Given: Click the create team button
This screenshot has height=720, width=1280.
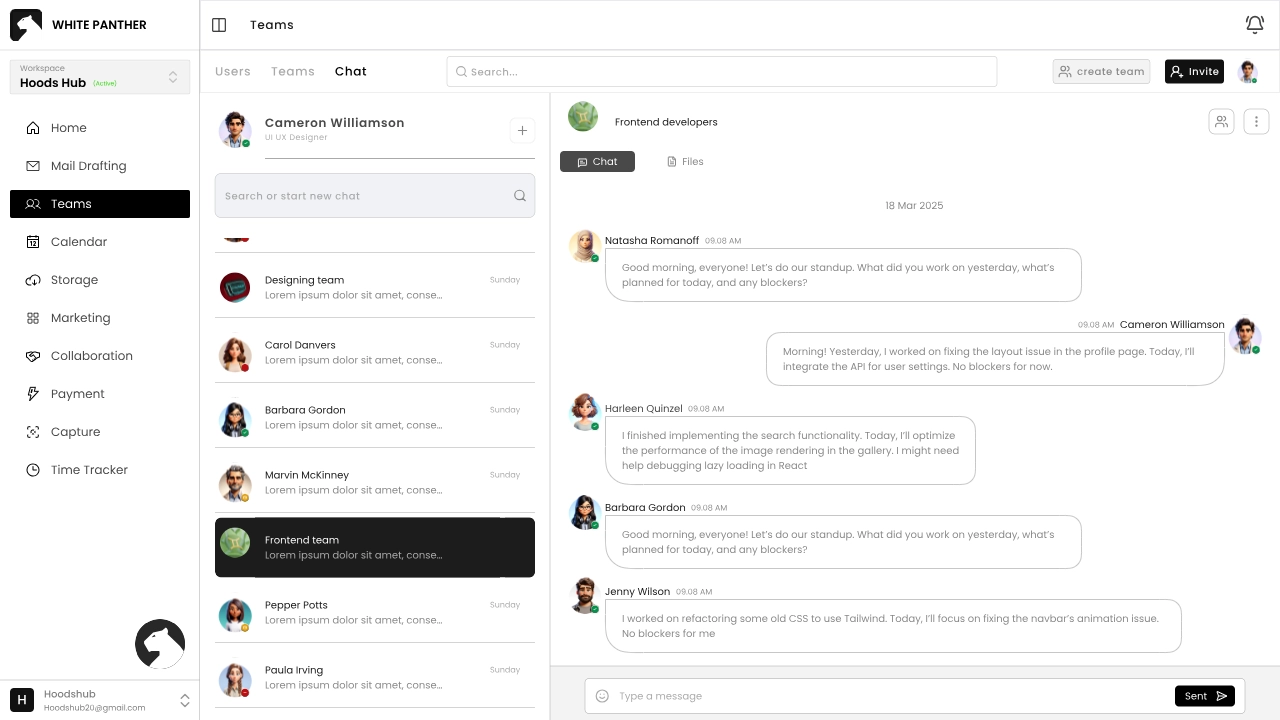Looking at the screenshot, I should 1101,72.
